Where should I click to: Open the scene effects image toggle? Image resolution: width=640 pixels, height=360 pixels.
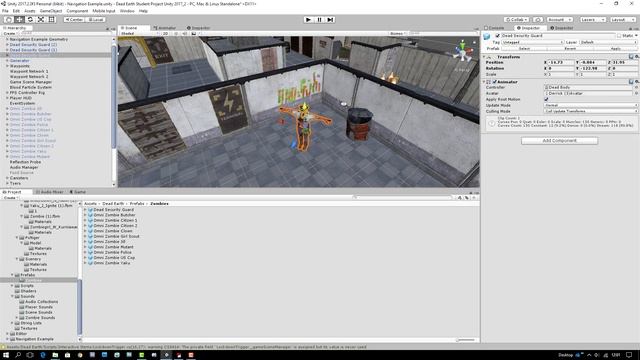(194, 33)
